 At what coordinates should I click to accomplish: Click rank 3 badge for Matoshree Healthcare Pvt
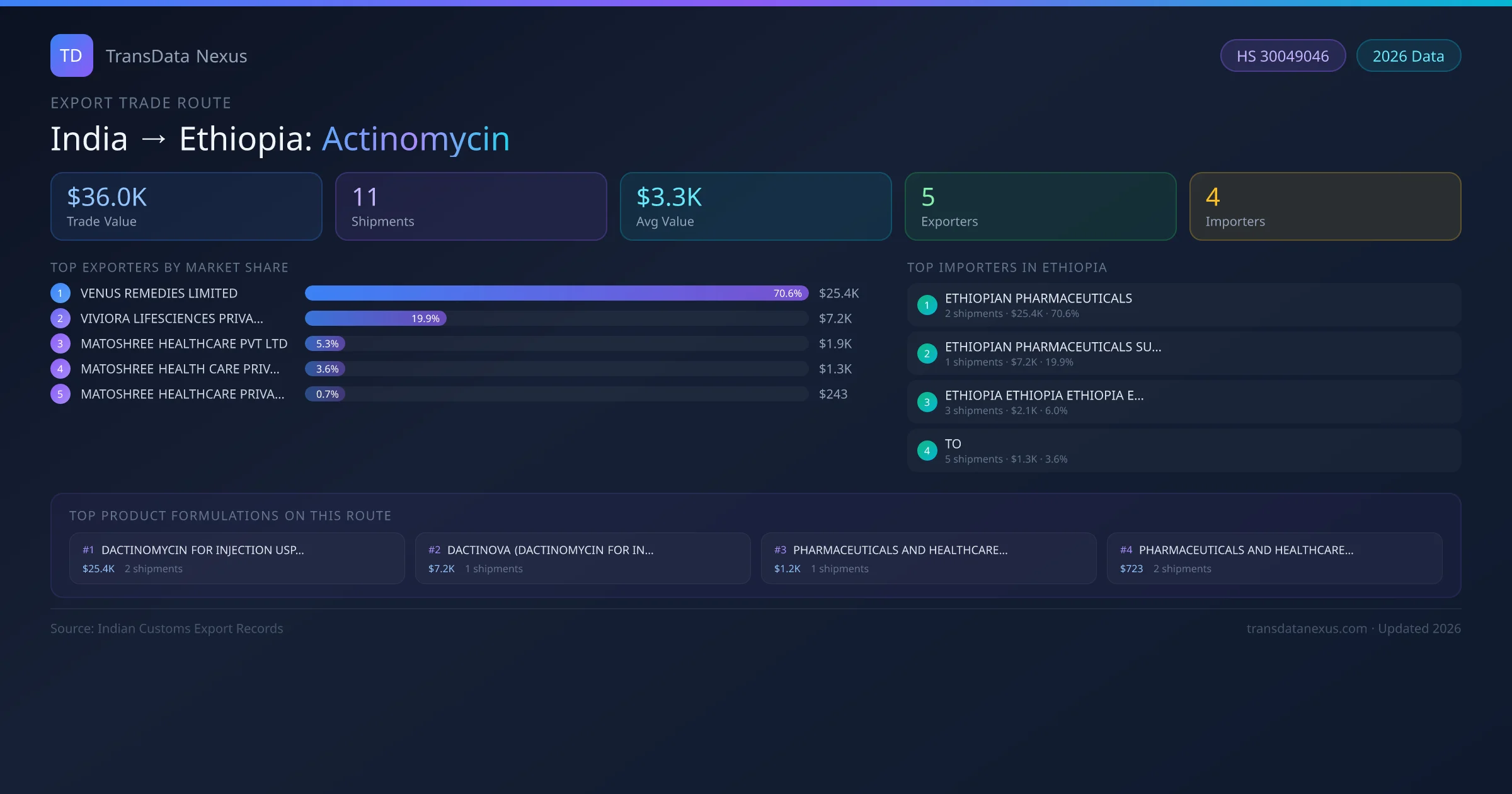tap(60, 343)
